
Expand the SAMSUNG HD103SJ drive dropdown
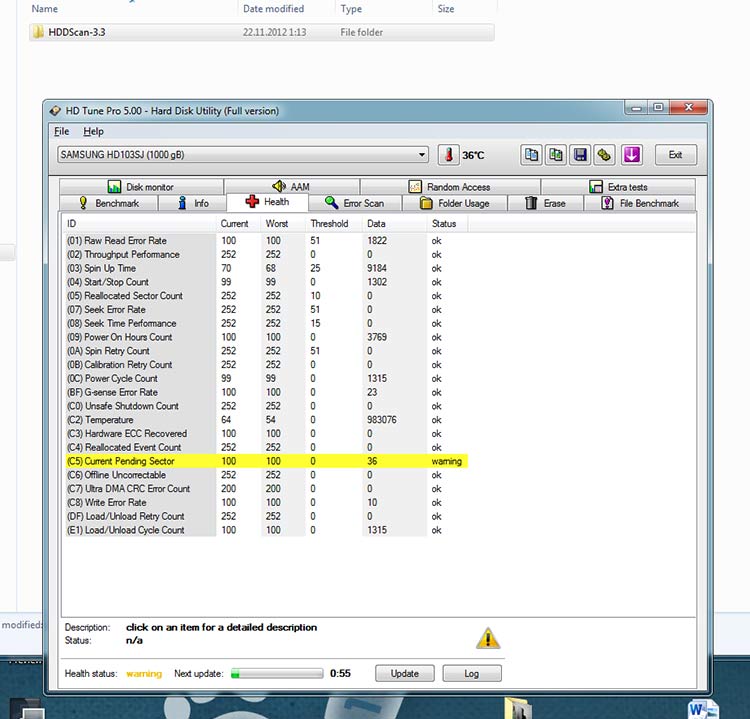coord(421,155)
